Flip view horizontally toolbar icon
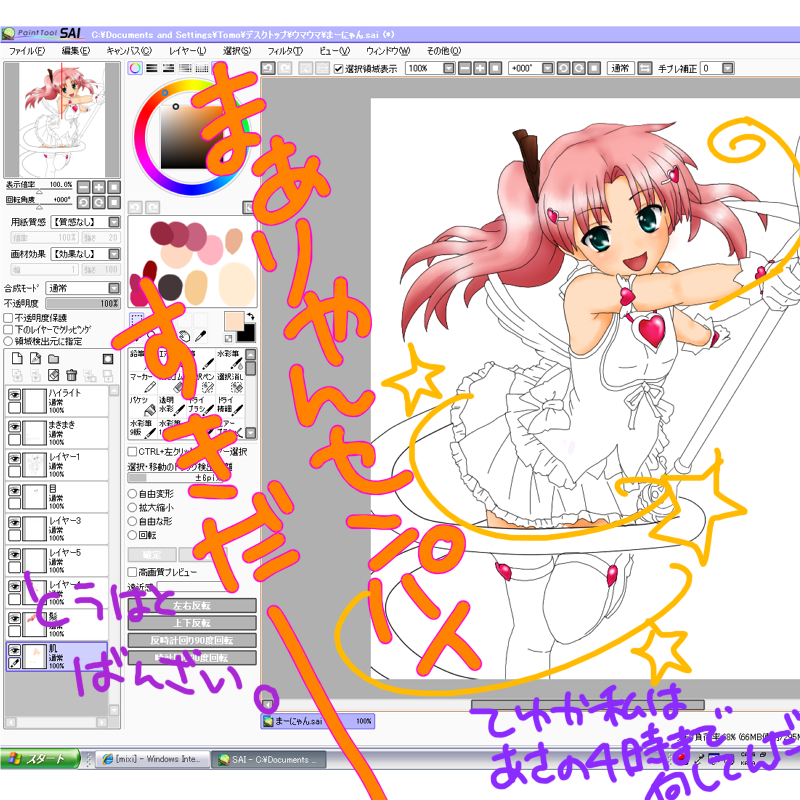The image size is (800, 800). 645,68
